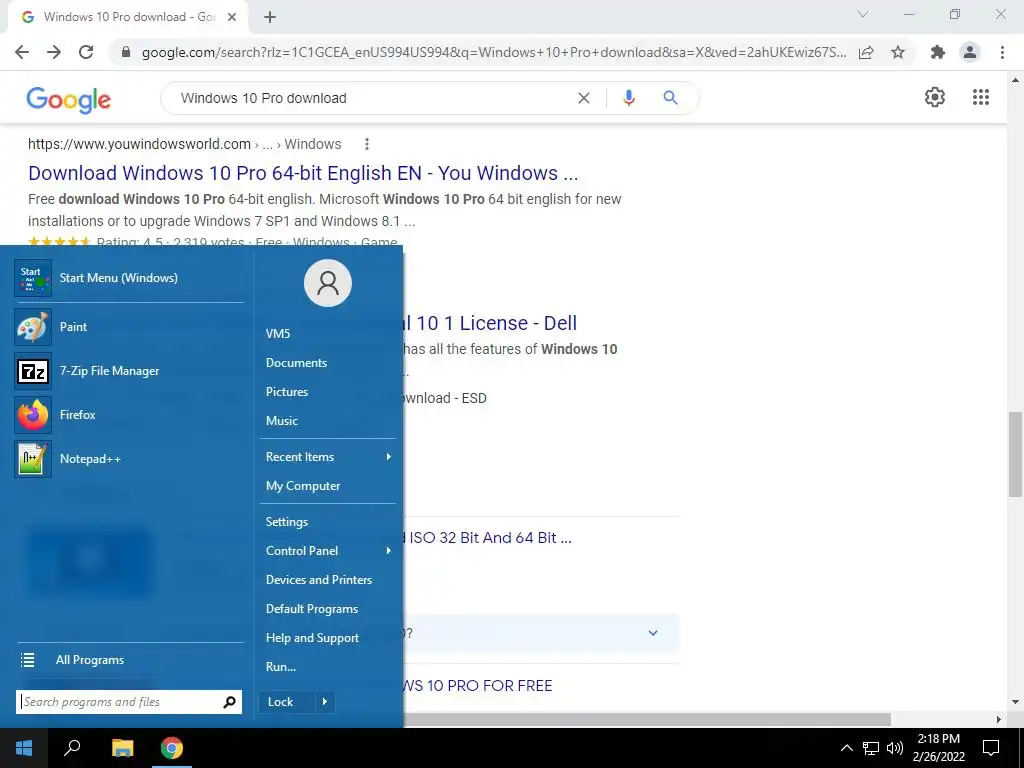Click start menu search magnifier icon

click(x=229, y=702)
